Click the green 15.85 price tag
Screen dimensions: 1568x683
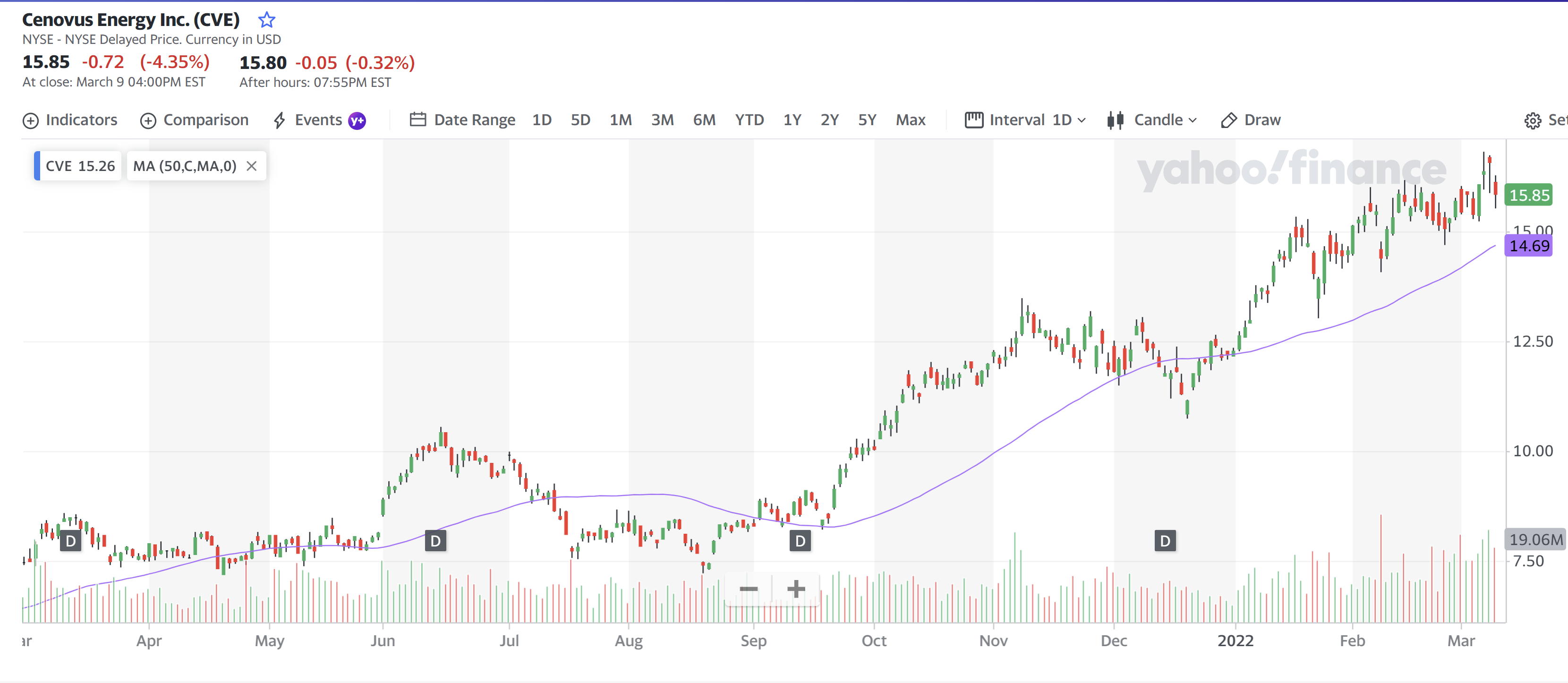pos(1528,196)
